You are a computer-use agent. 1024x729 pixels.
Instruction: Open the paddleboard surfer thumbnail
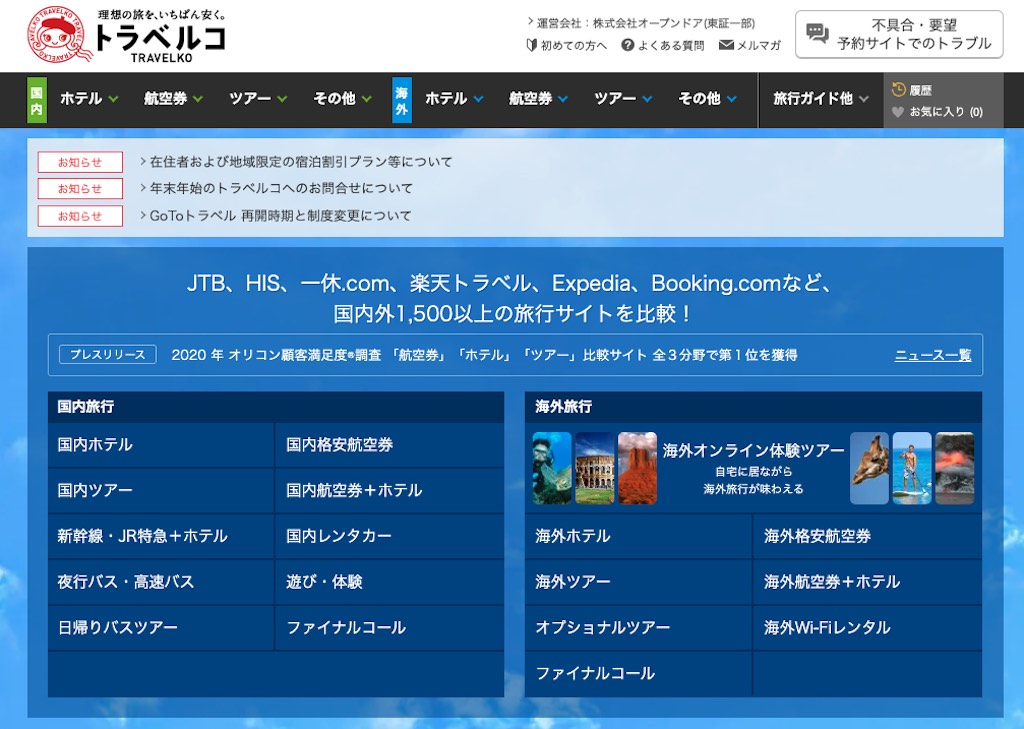tap(912, 468)
